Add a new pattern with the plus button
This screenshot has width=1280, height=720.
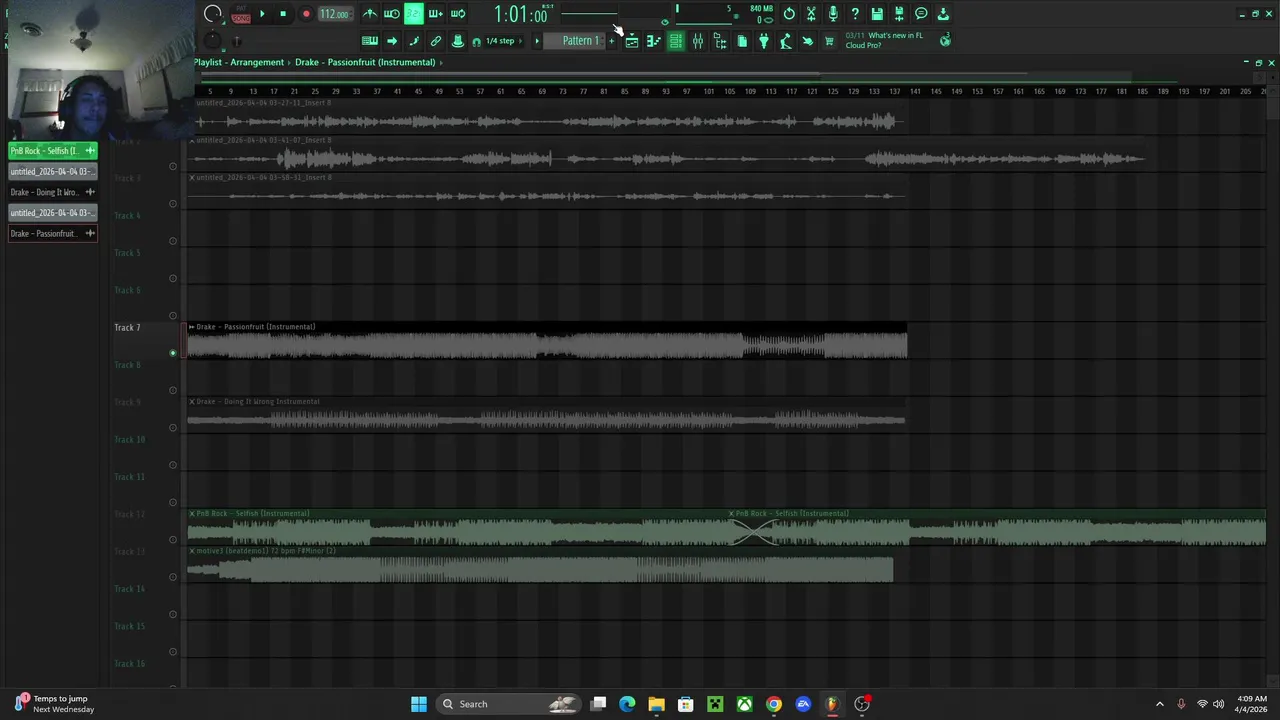click(611, 41)
